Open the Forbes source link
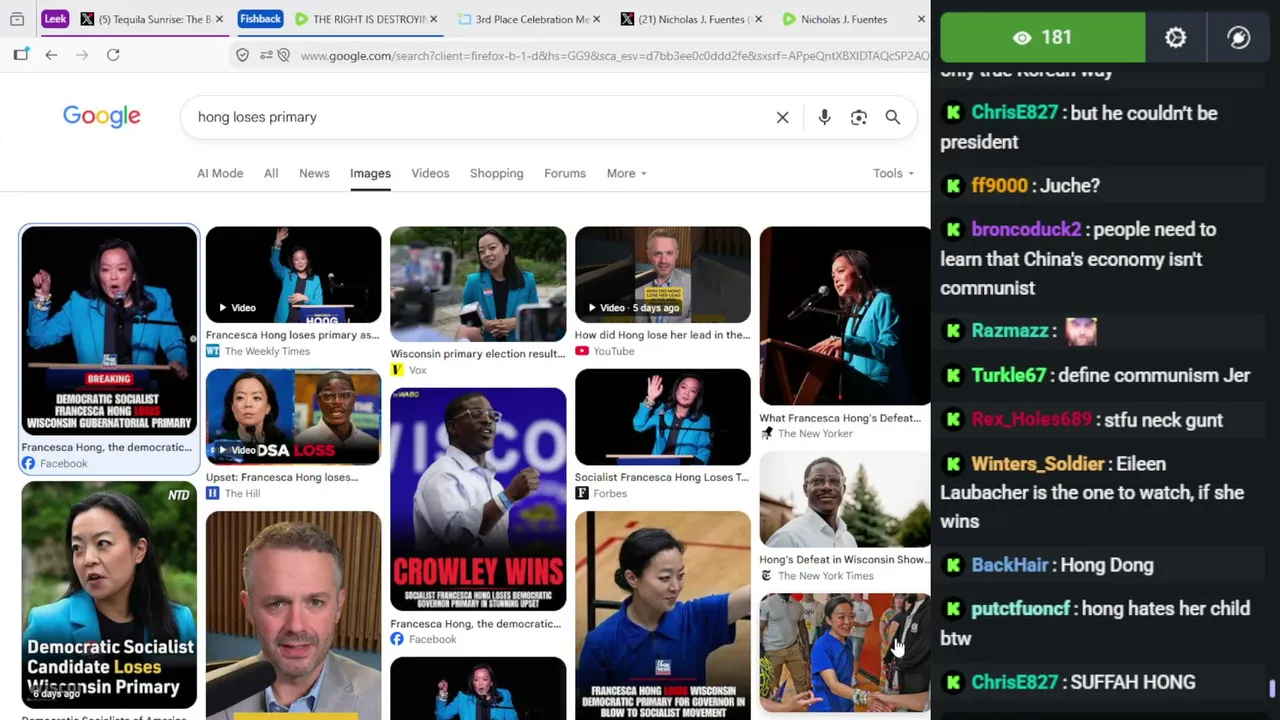This screenshot has height=720, width=1280. pyautogui.click(x=601, y=493)
